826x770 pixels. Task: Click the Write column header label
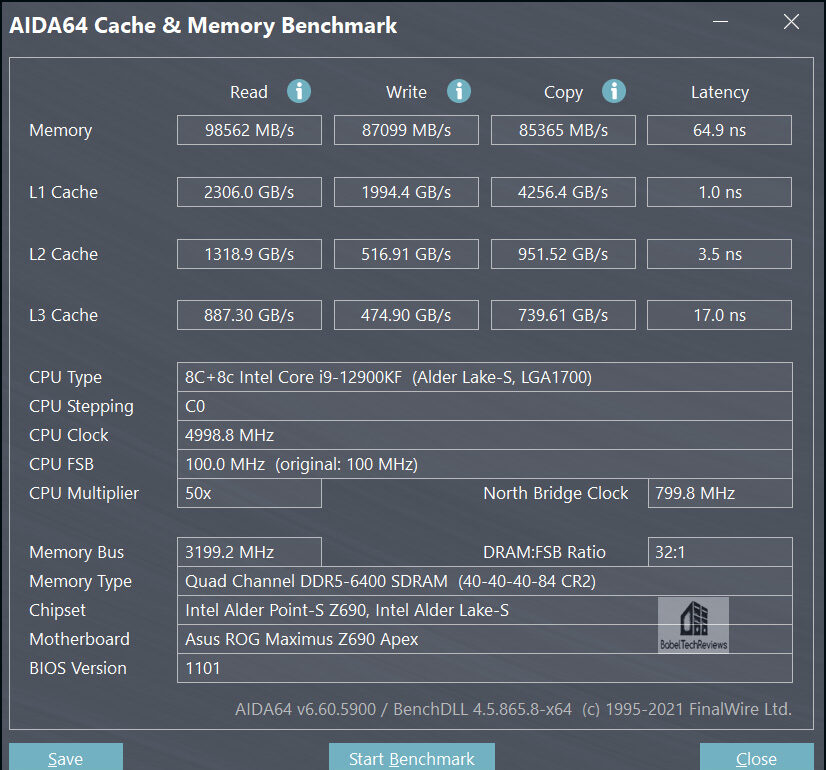(406, 92)
